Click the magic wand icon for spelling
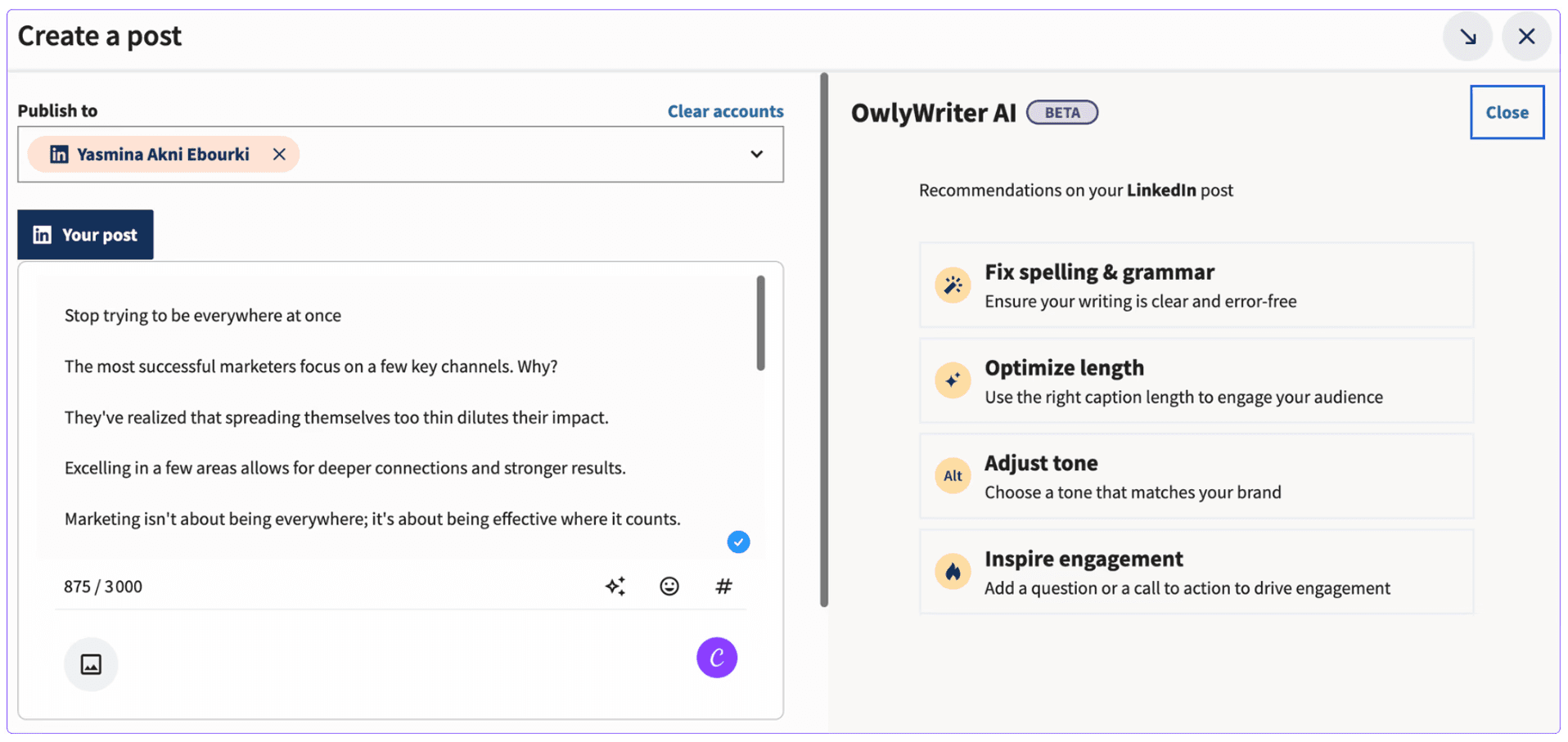 (x=953, y=286)
